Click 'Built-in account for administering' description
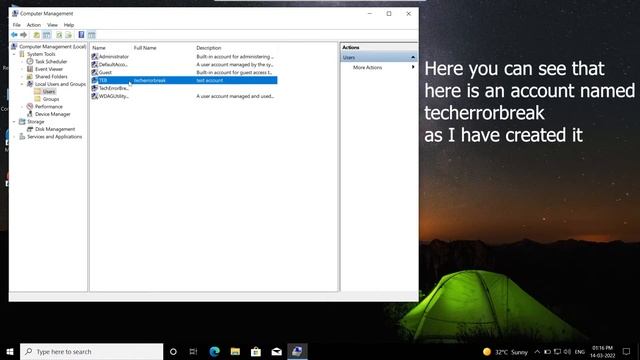The width and height of the screenshot is (640, 360). coord(235,57)
